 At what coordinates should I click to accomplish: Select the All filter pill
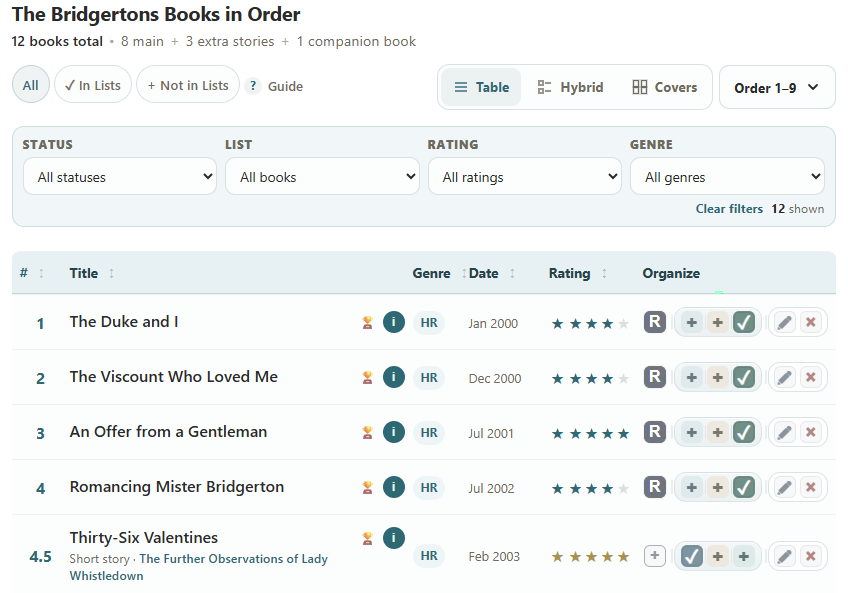coord(31,85)
